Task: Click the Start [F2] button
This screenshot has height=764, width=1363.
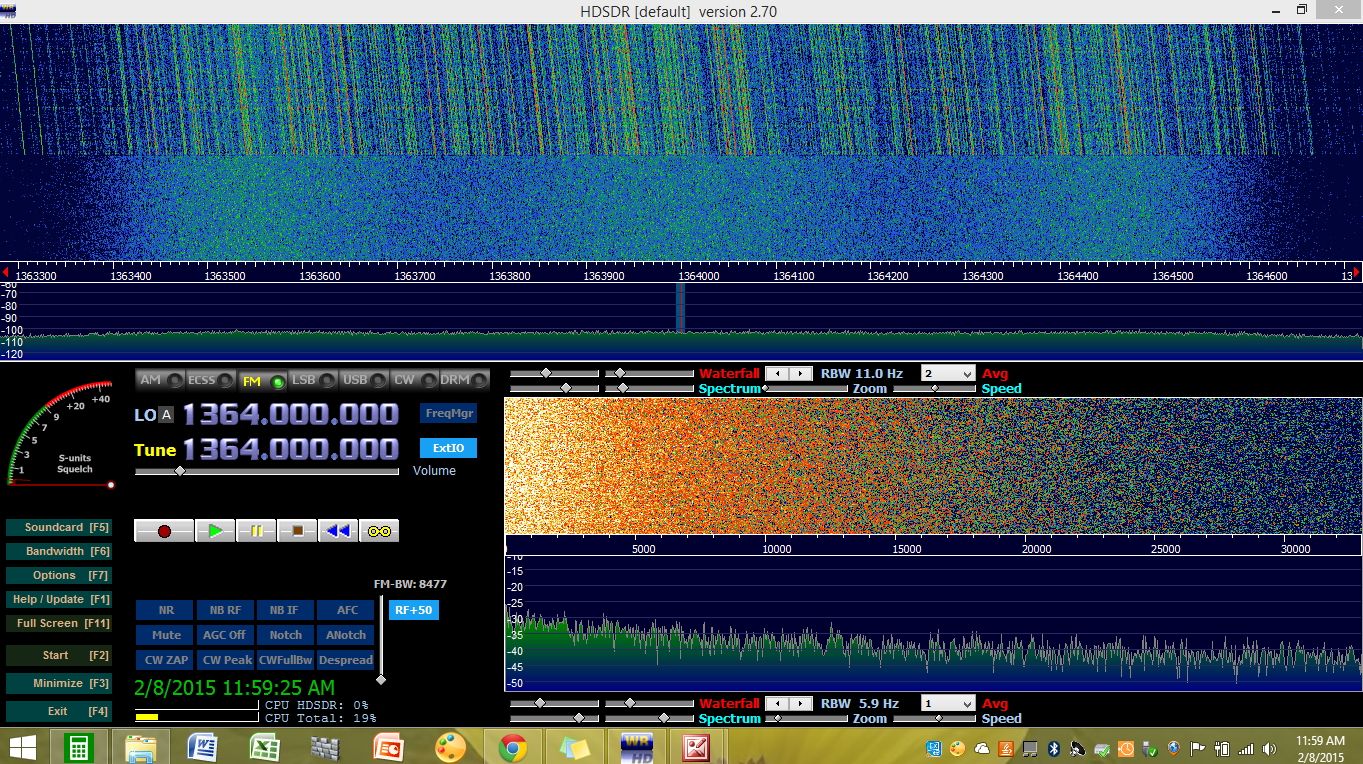Action: pyautogui.click(x=58, y=655)
